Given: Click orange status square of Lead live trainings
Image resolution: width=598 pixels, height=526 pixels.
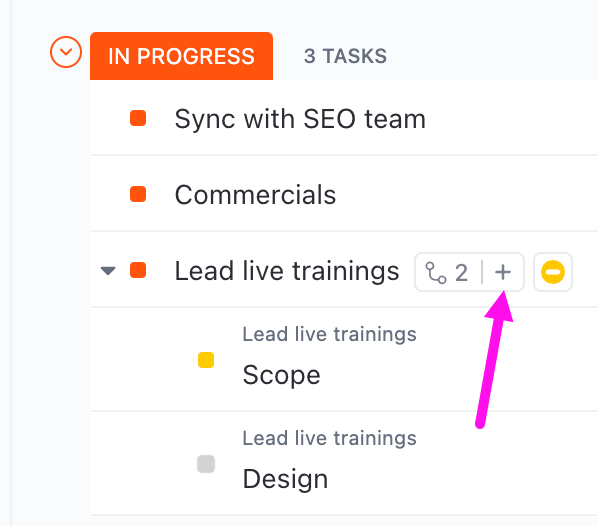Looking at the screenshot, I should (138, 270).
